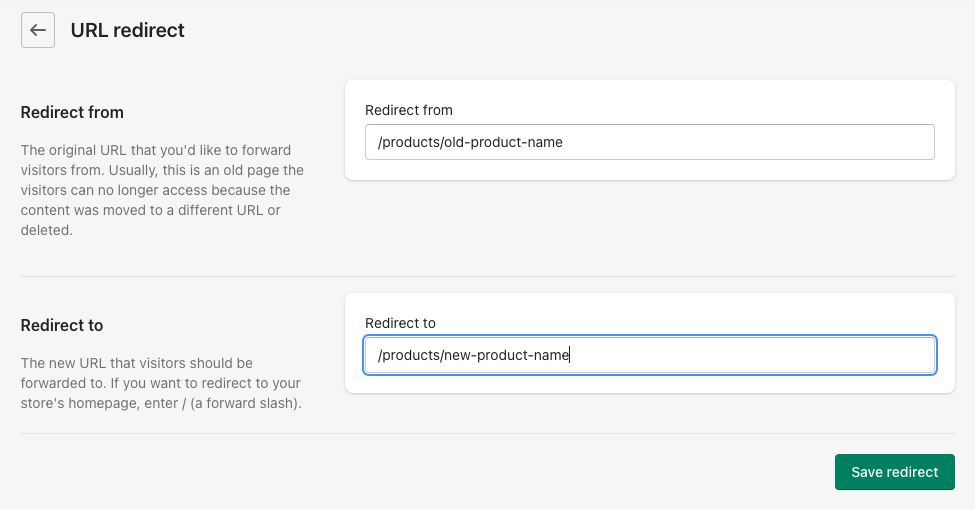Click the Save redirect button
975x509 pixels.
[x=894, y=472]
